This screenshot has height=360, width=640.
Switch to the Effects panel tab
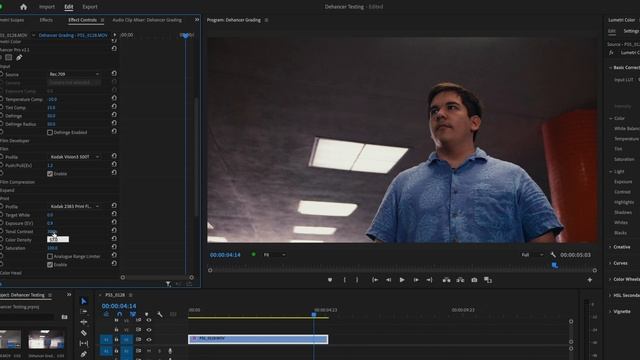coord(46,20)
